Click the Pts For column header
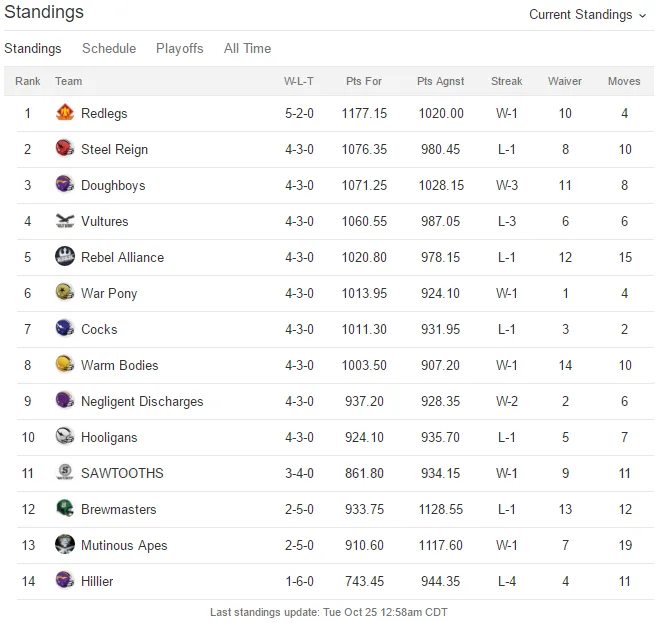 [x=364, y=81]
